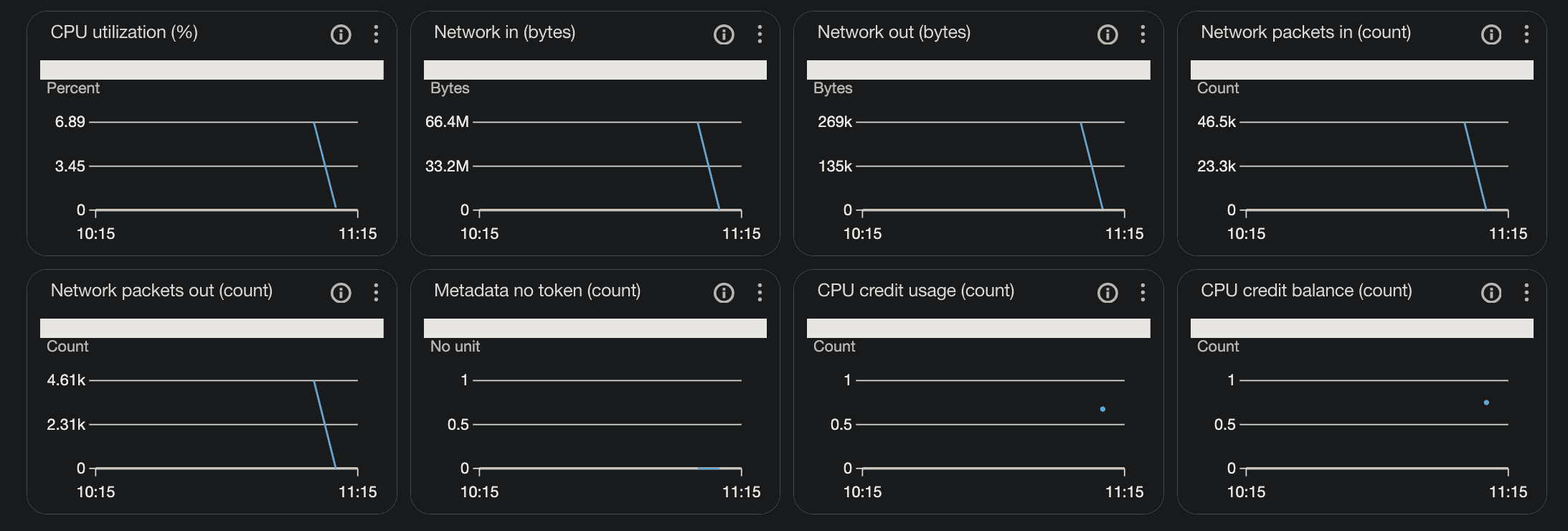
Task: Click CPU credit balance info icon
Action: tap(1491, 293)
